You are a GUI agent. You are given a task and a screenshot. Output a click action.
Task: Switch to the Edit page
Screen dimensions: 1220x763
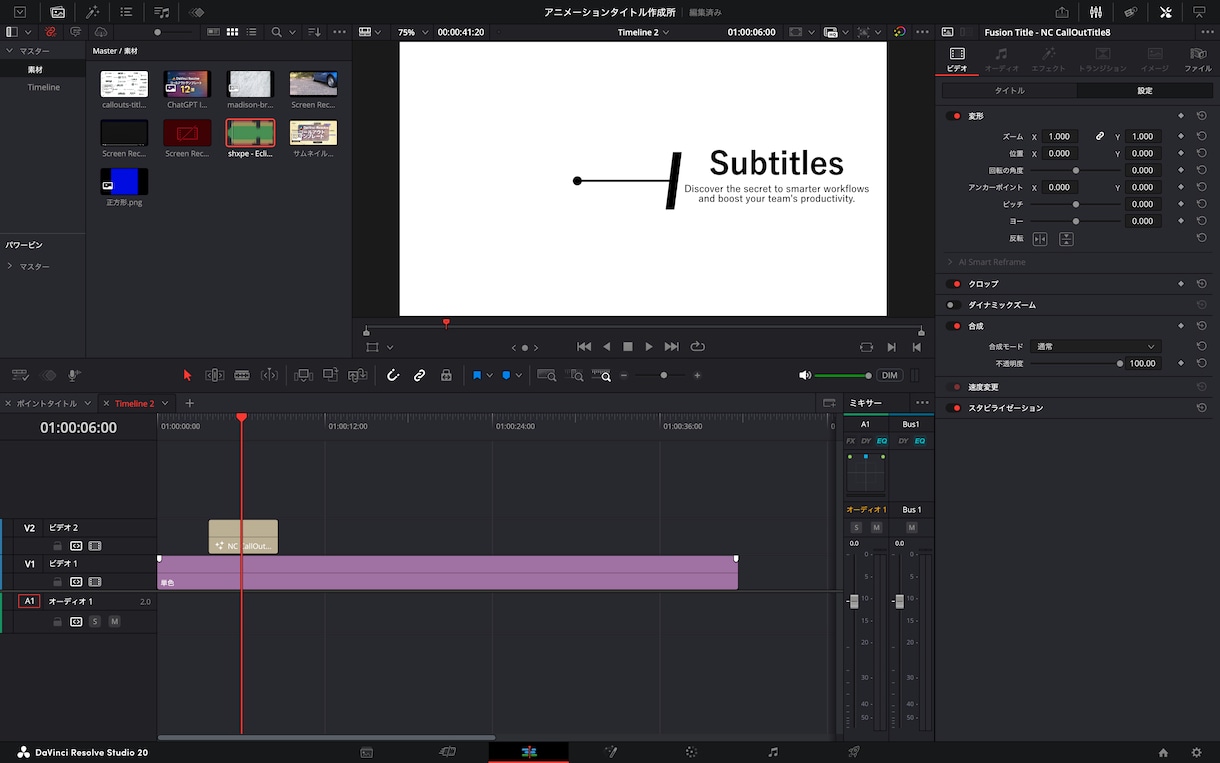pyautogui.click(x=528, y=752)
